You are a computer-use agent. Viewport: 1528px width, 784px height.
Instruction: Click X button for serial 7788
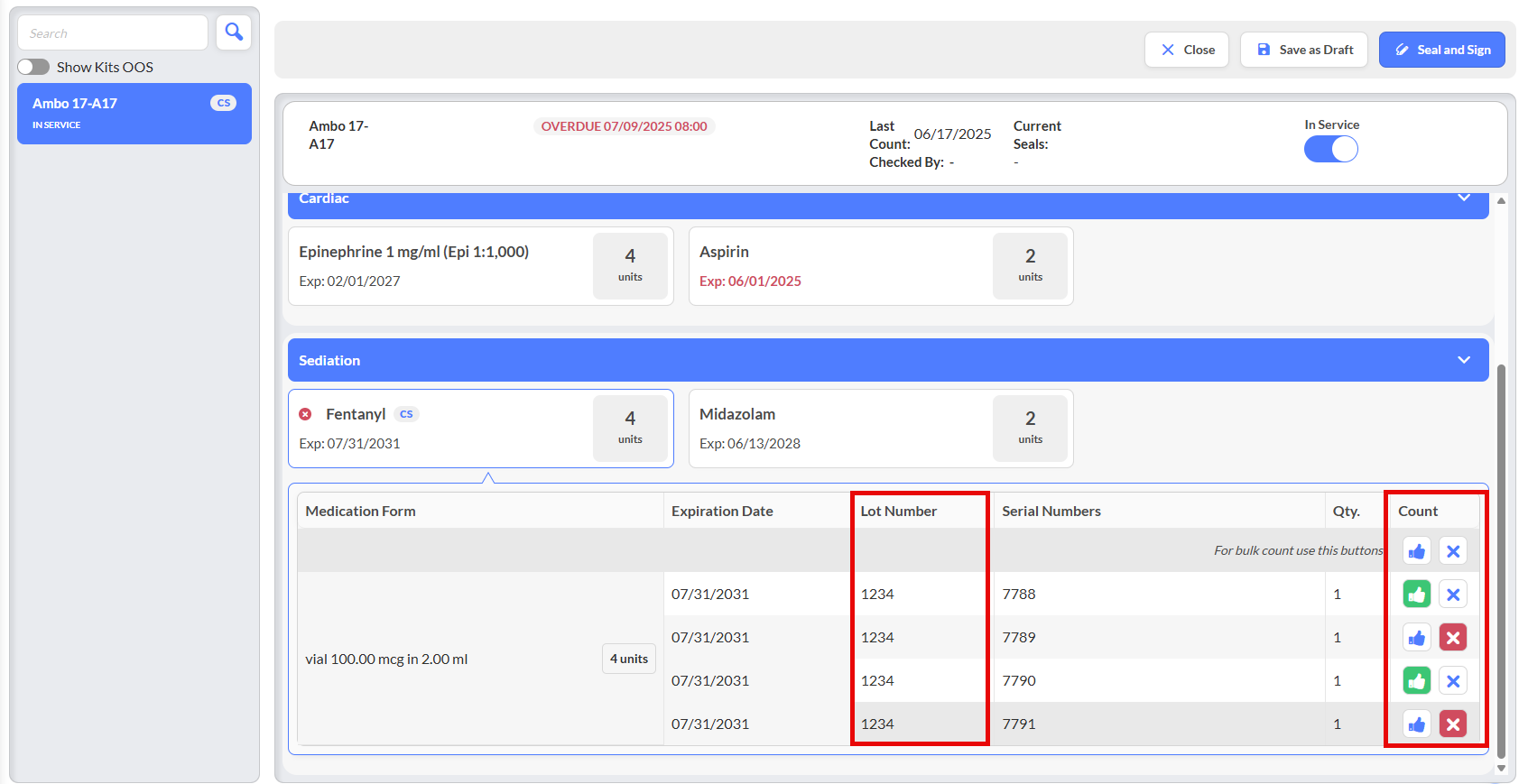pos(1453,595)
